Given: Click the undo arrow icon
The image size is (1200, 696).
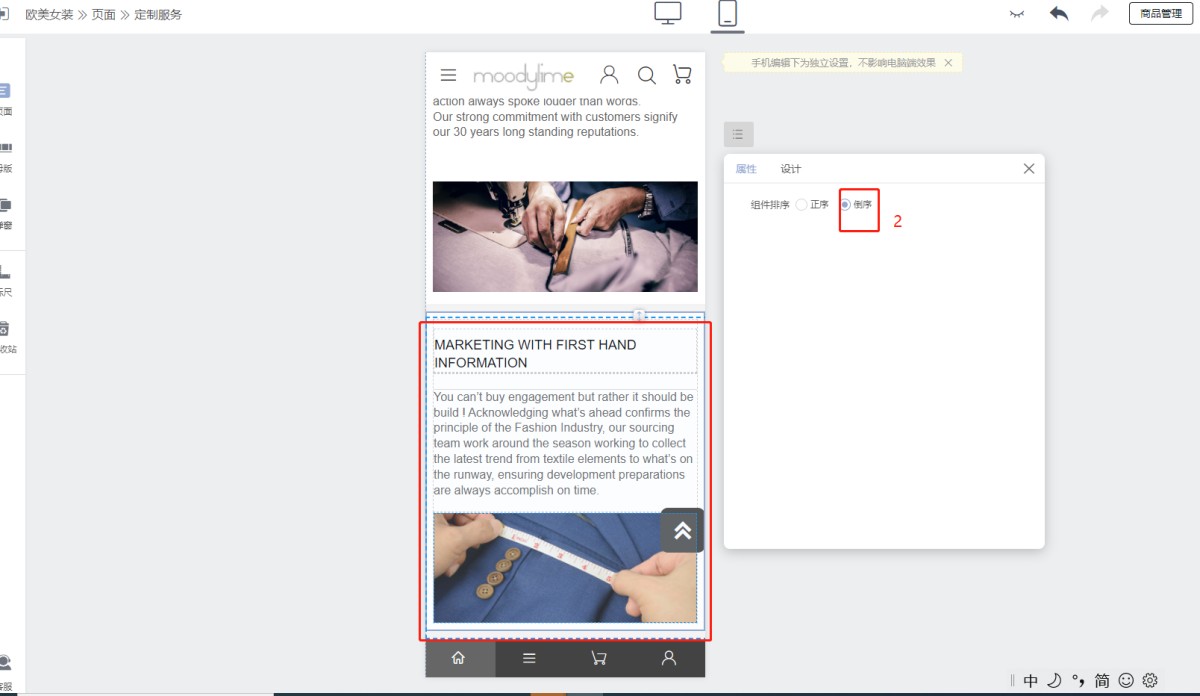Looking at the screenshot, I should [1059, 14].
